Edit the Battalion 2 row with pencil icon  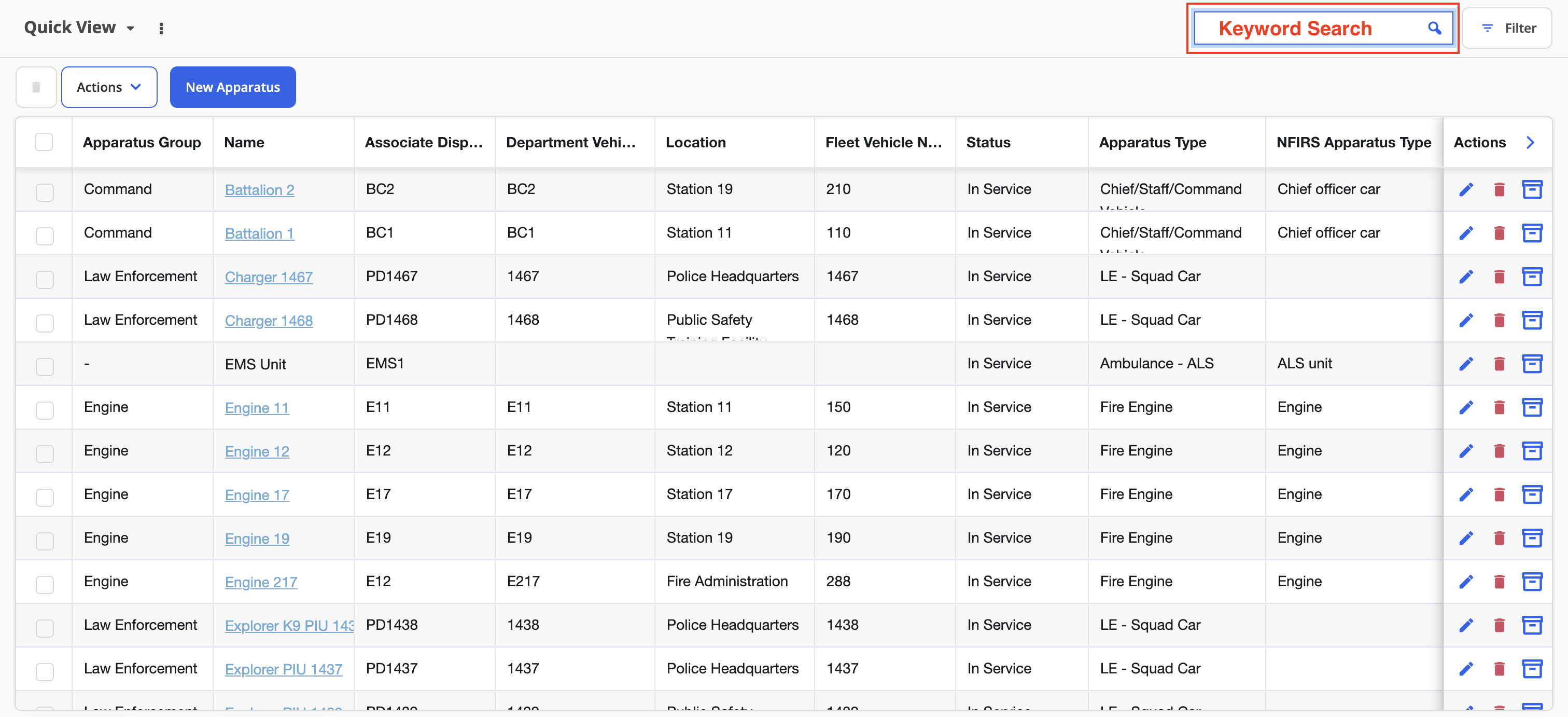[x=1466, y=189]
